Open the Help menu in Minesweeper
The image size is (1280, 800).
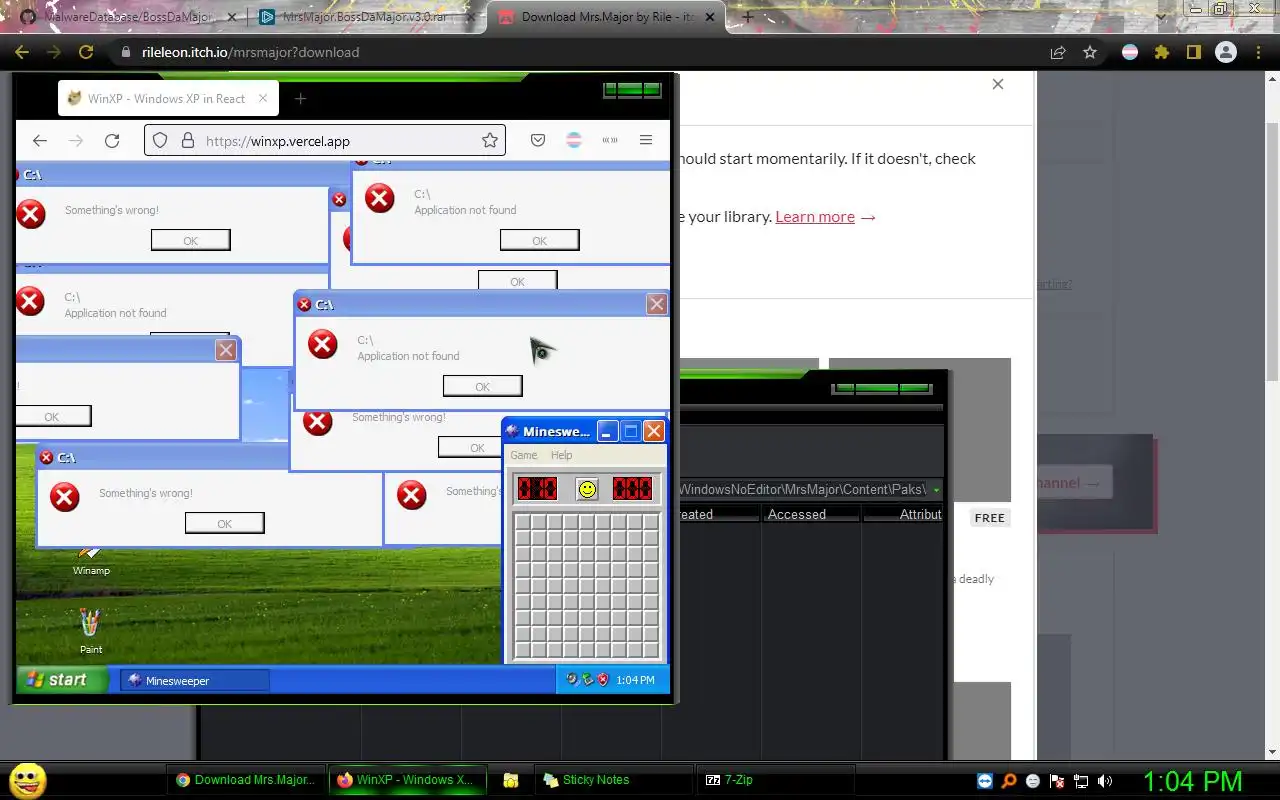coord(562,455)
